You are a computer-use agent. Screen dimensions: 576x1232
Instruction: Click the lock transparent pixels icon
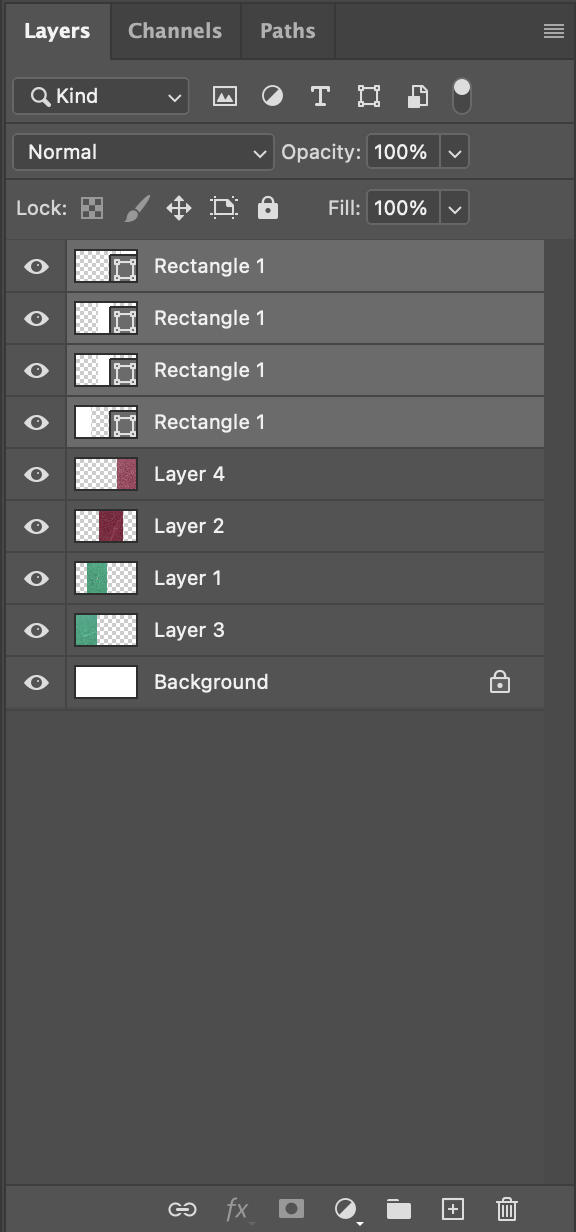[92, 208]
